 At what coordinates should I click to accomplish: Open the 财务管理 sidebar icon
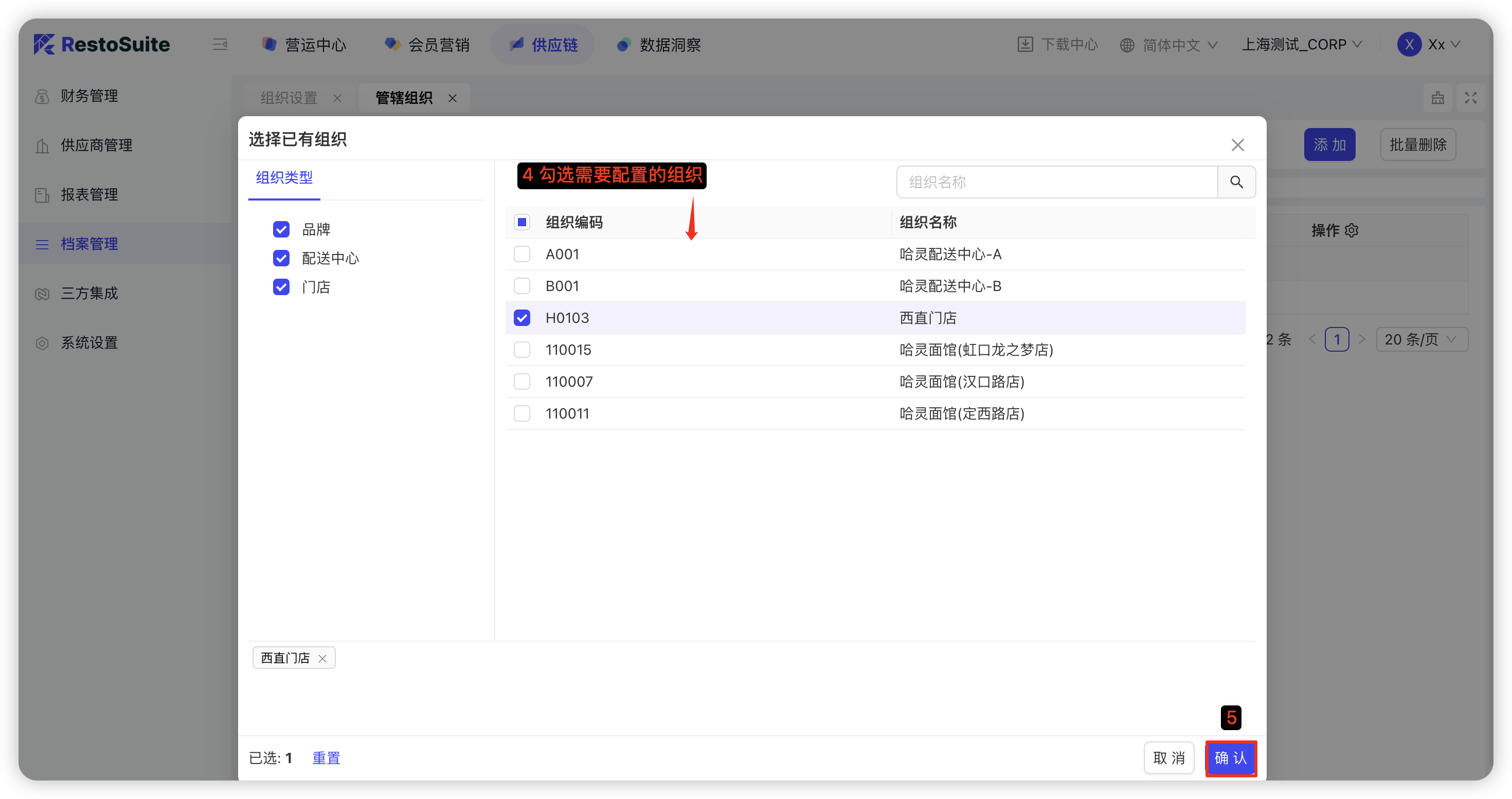pyautogui.click(x=42, y=96)
